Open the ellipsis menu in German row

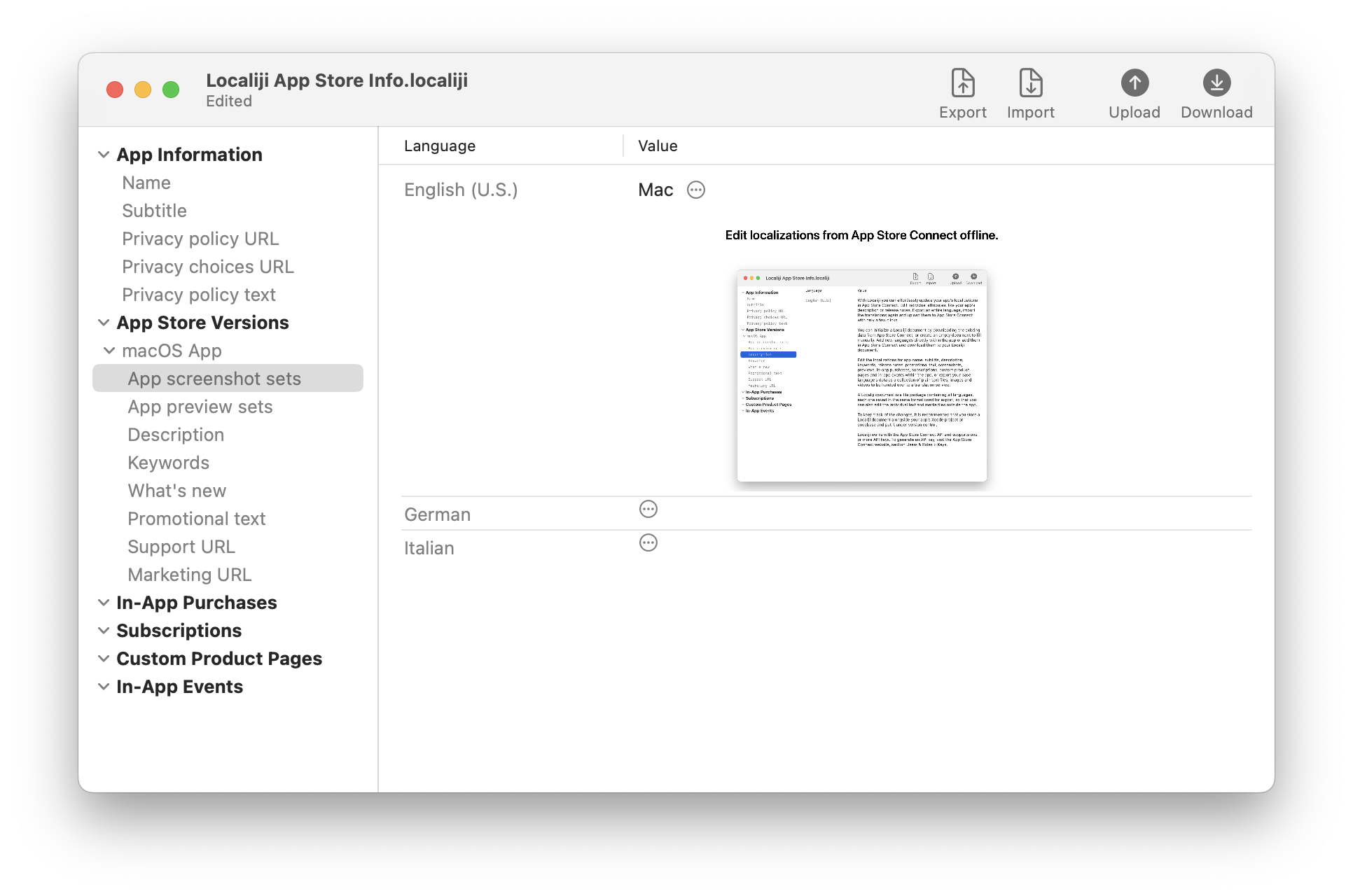[648, 510]
